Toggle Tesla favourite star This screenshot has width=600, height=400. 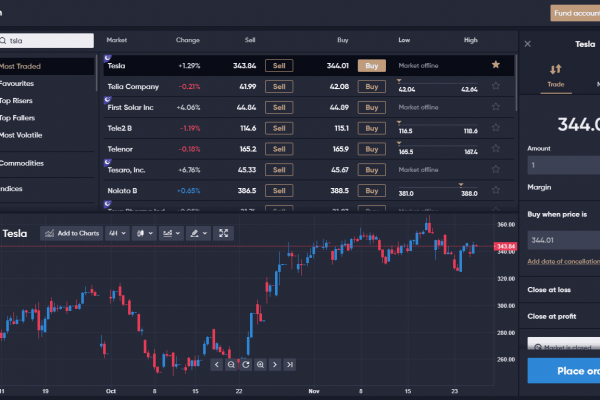coord(496,65)
